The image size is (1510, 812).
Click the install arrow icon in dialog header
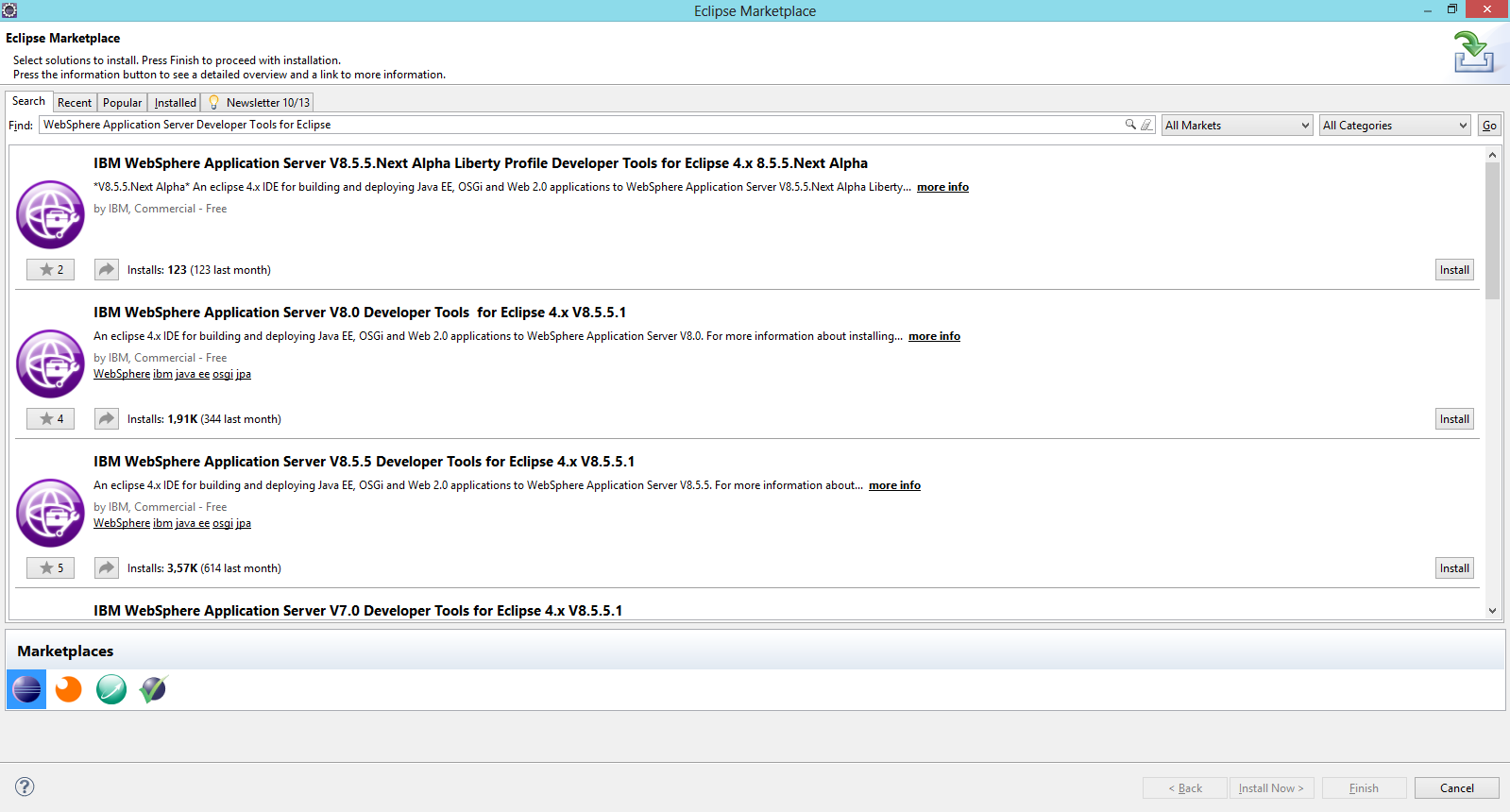1473,52
